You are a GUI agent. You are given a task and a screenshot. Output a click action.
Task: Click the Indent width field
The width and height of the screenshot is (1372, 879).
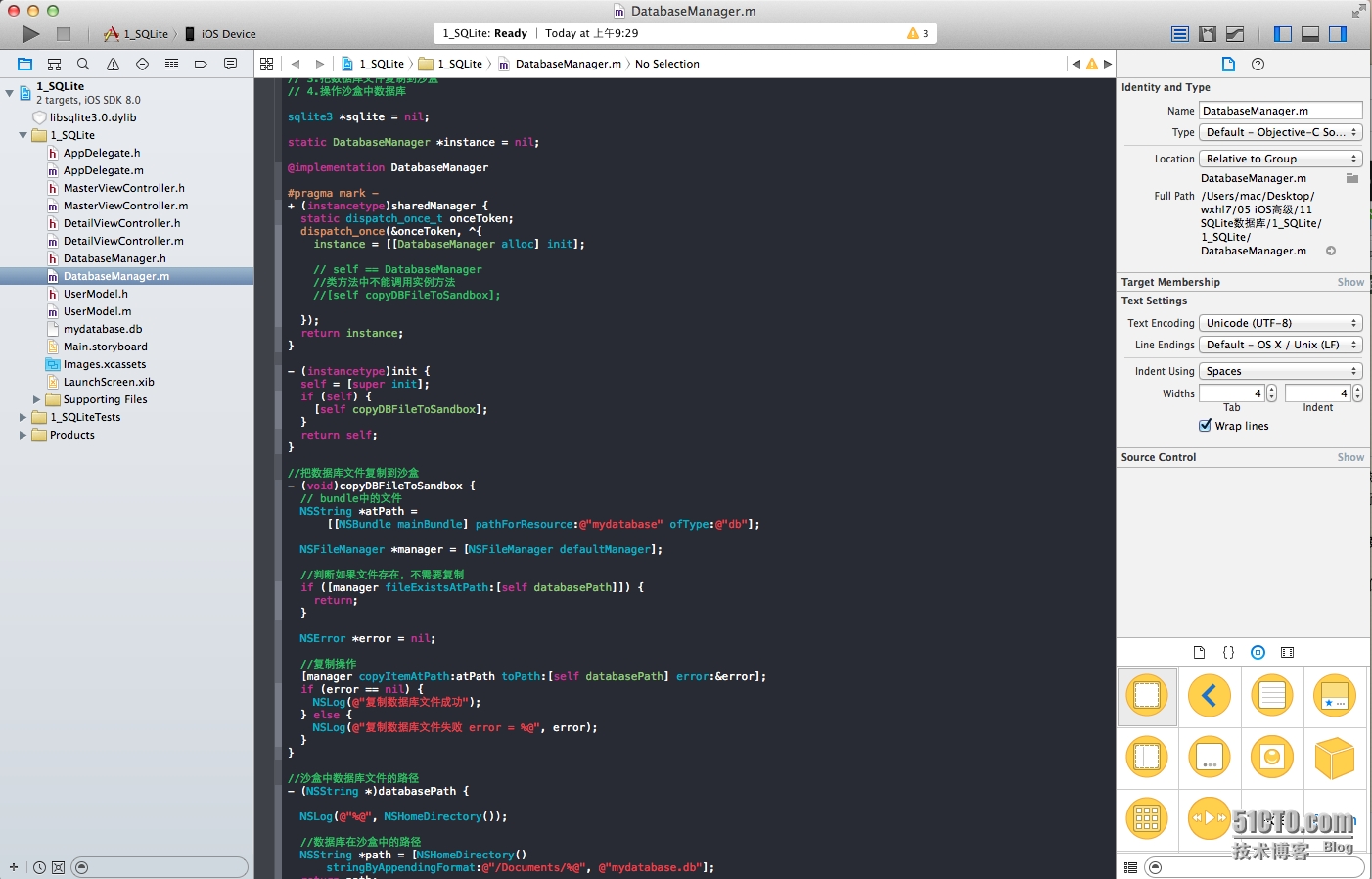[1317, 393]
